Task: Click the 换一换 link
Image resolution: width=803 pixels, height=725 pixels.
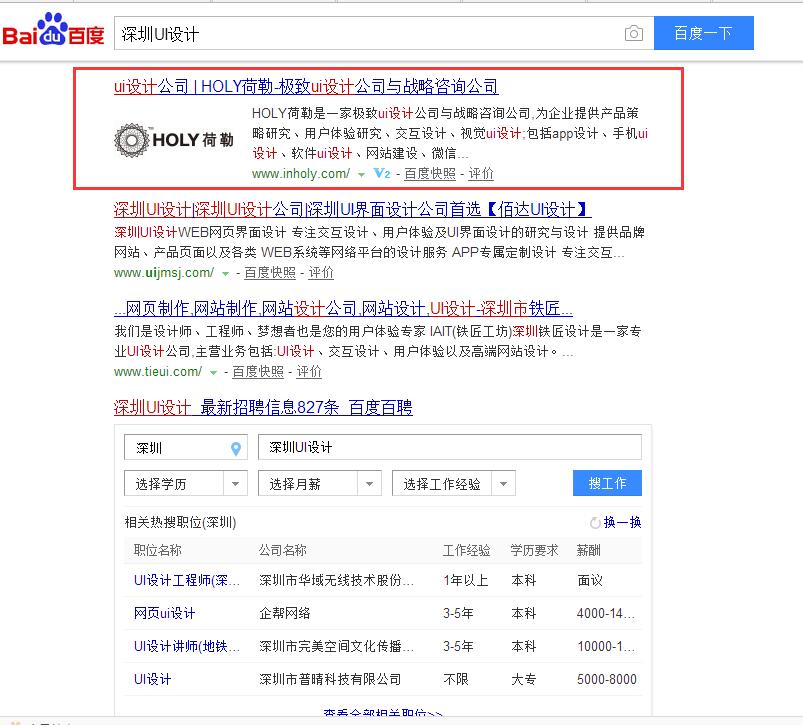Action: pos(622,522)
